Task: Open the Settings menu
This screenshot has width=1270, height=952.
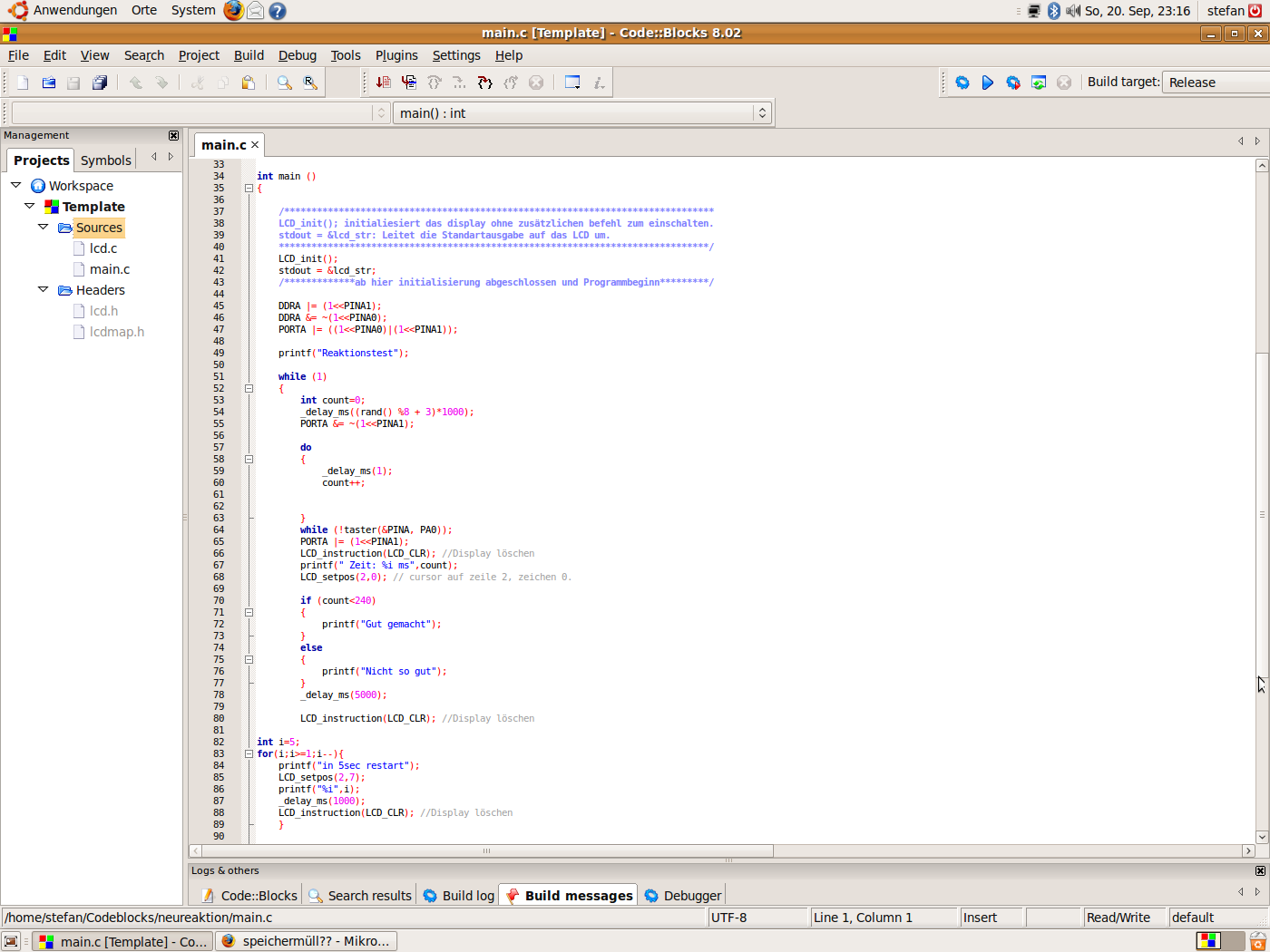Action: (x=456, y=55)
